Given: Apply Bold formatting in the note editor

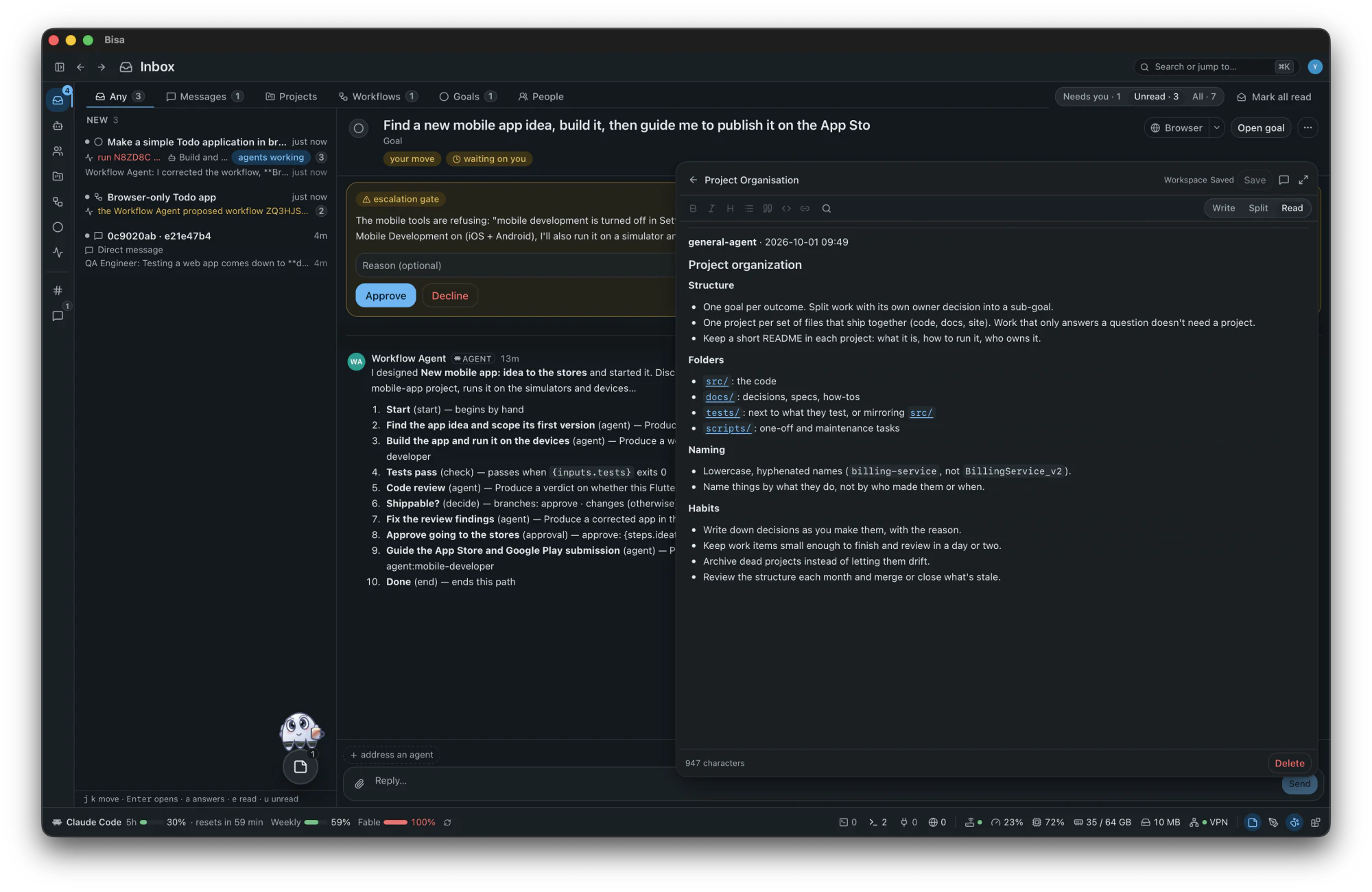Looking at the screenshot, I should (x=693, y=209).
